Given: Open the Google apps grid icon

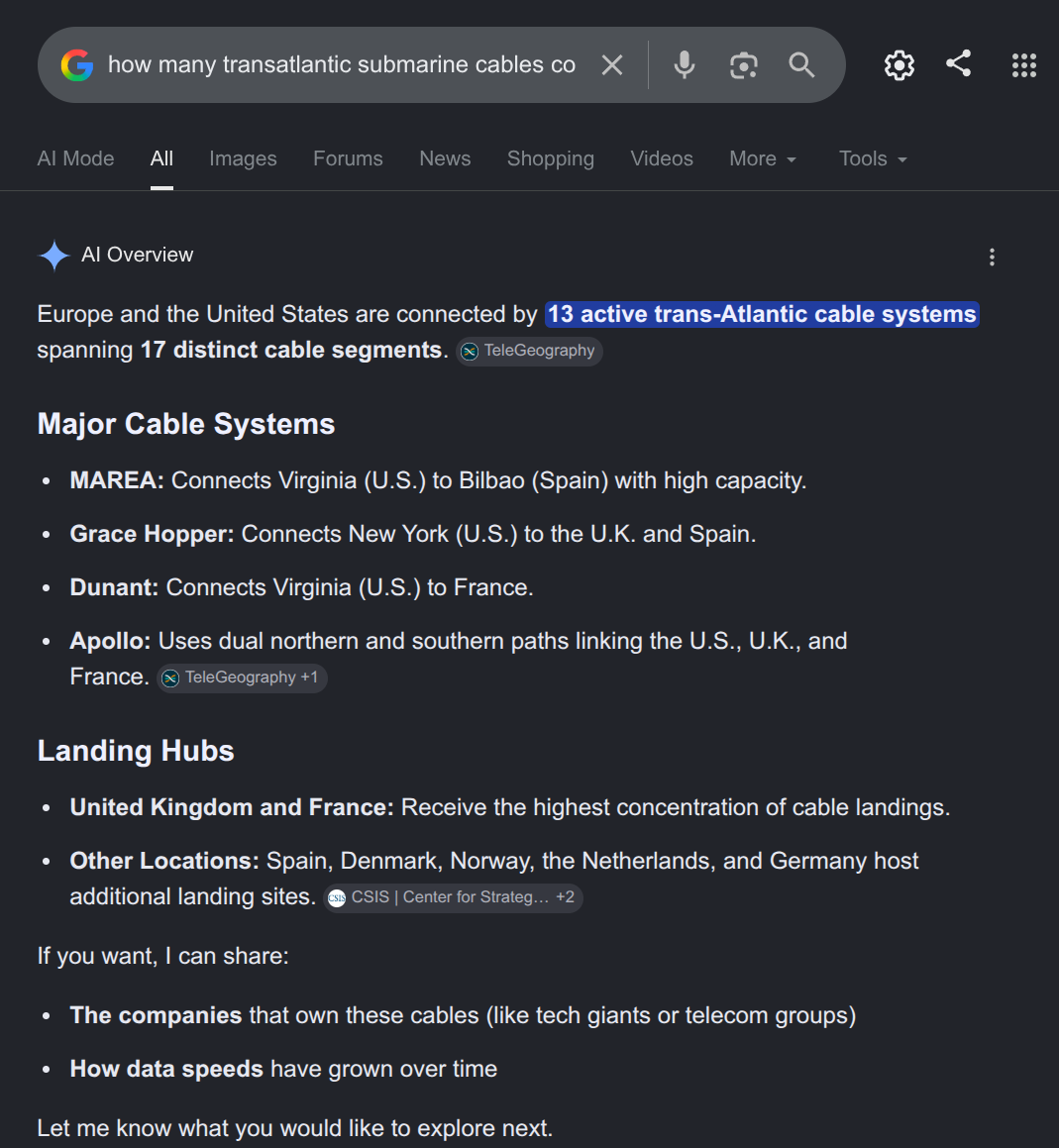Looking at the screenshot, I should coord(1024,65).
